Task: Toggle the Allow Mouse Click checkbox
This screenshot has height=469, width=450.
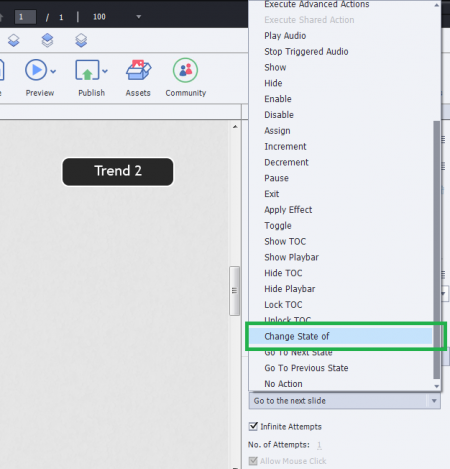Action: tap(253, 461)
